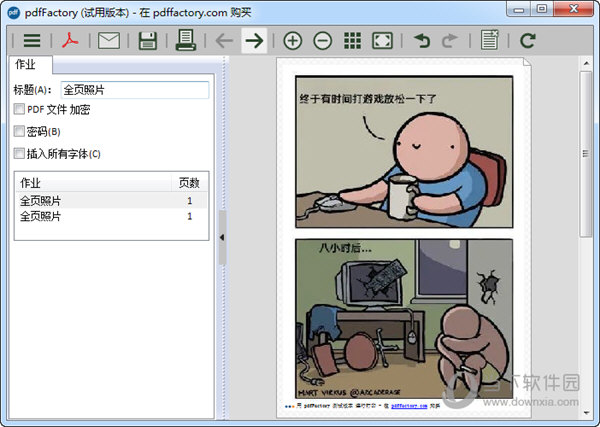The width and height of the screenshot is (600, 427).
Task: Go to the previous page with left arrow
Action: click(x=224, y=41)
